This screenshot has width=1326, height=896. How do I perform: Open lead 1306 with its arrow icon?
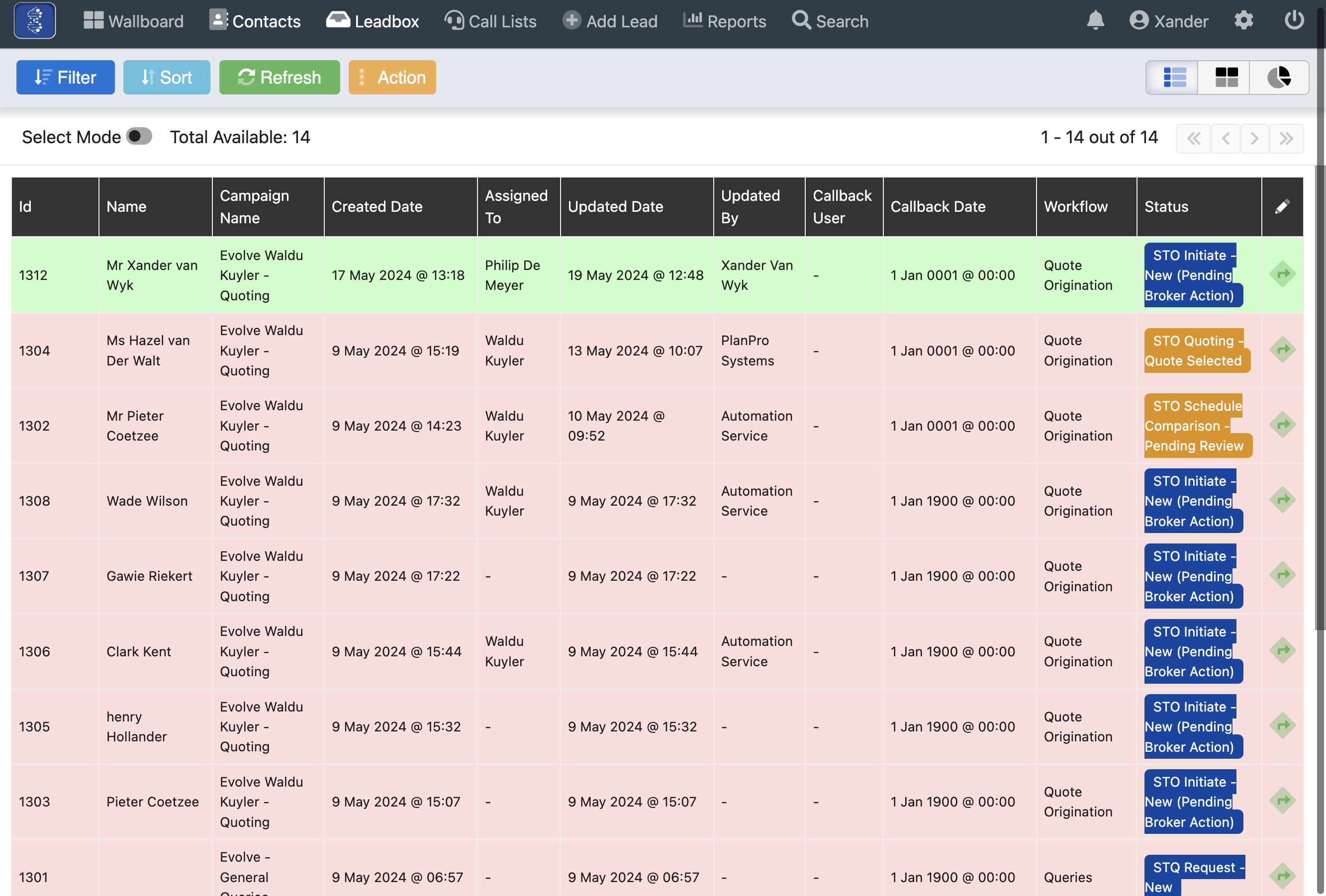1283,651
